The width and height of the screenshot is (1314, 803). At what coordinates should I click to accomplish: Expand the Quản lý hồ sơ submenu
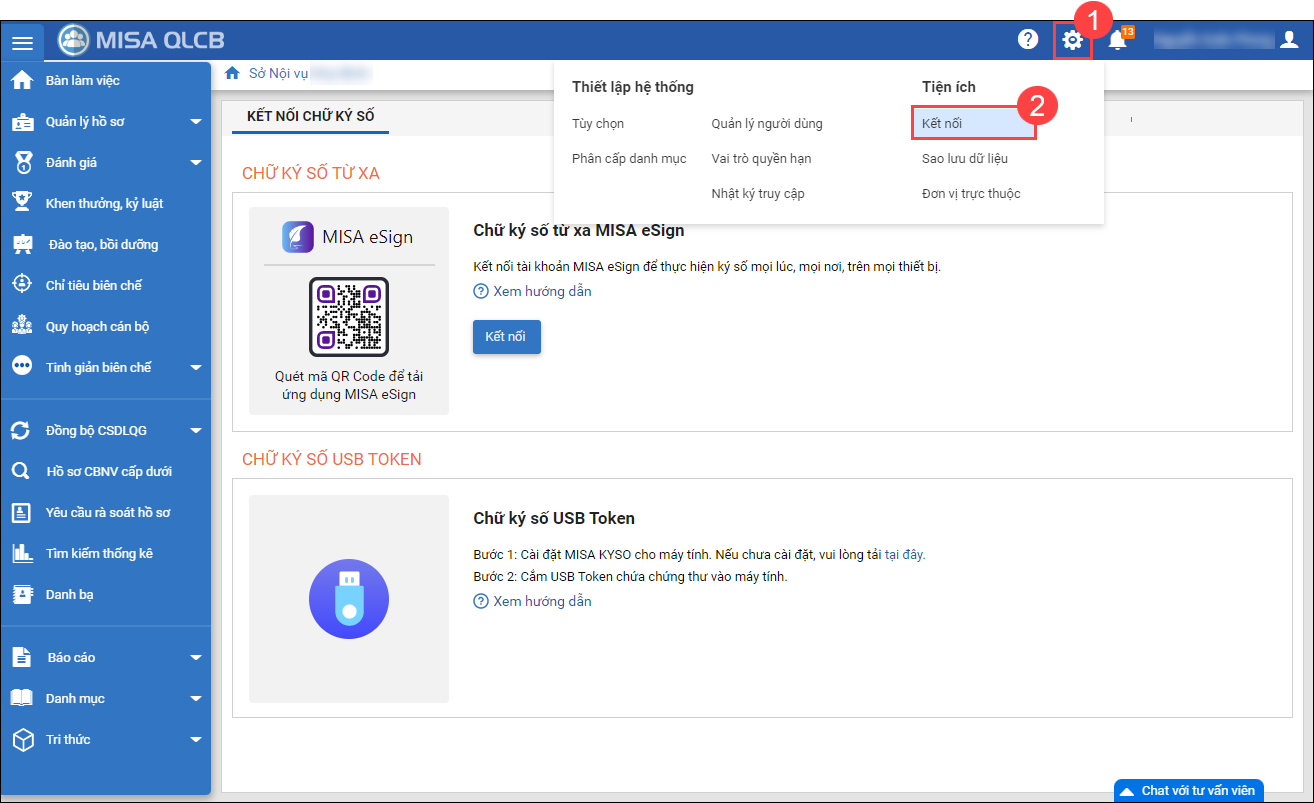coord(196,122)
